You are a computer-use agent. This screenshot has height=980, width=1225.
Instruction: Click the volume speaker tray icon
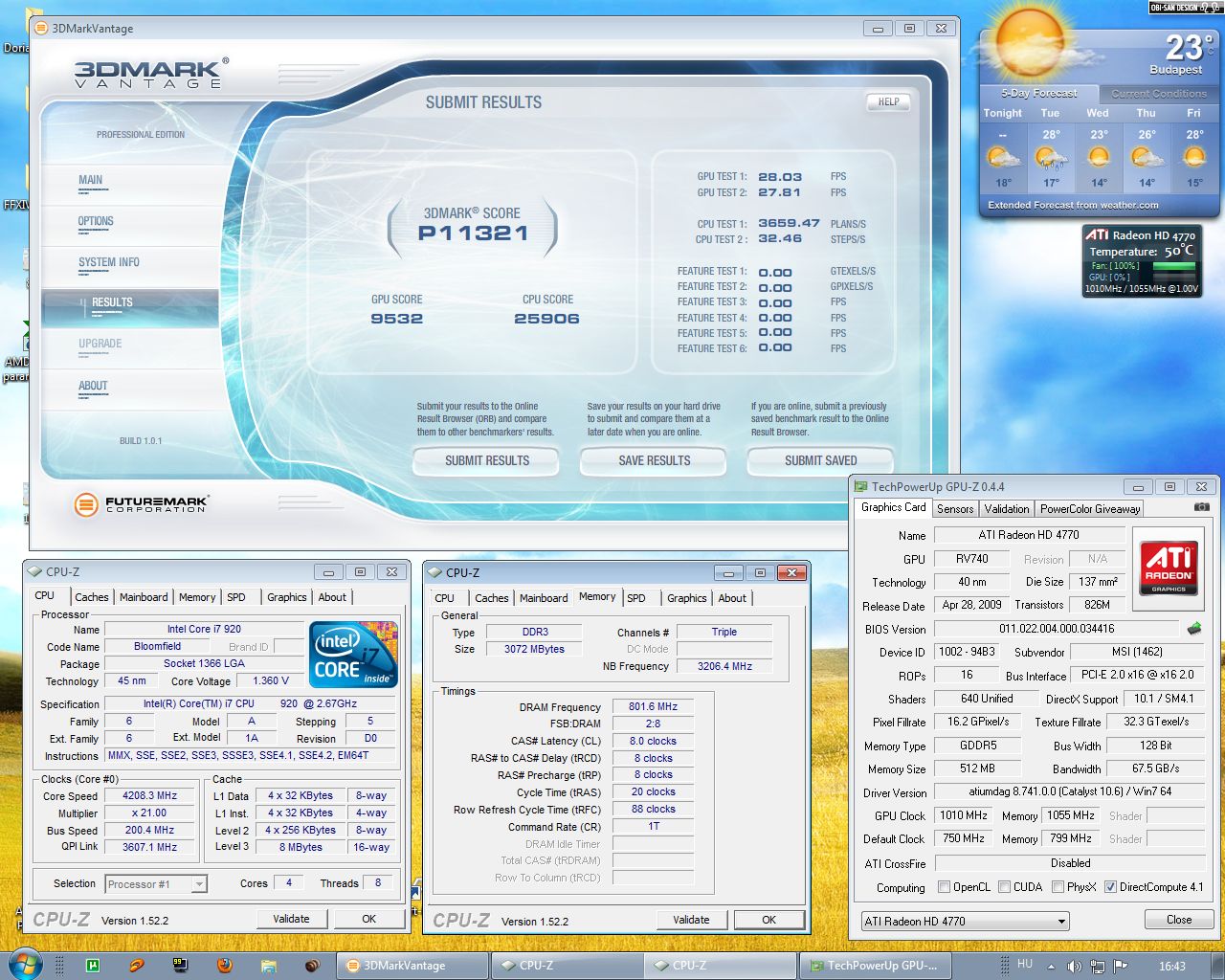[1074, 967]
